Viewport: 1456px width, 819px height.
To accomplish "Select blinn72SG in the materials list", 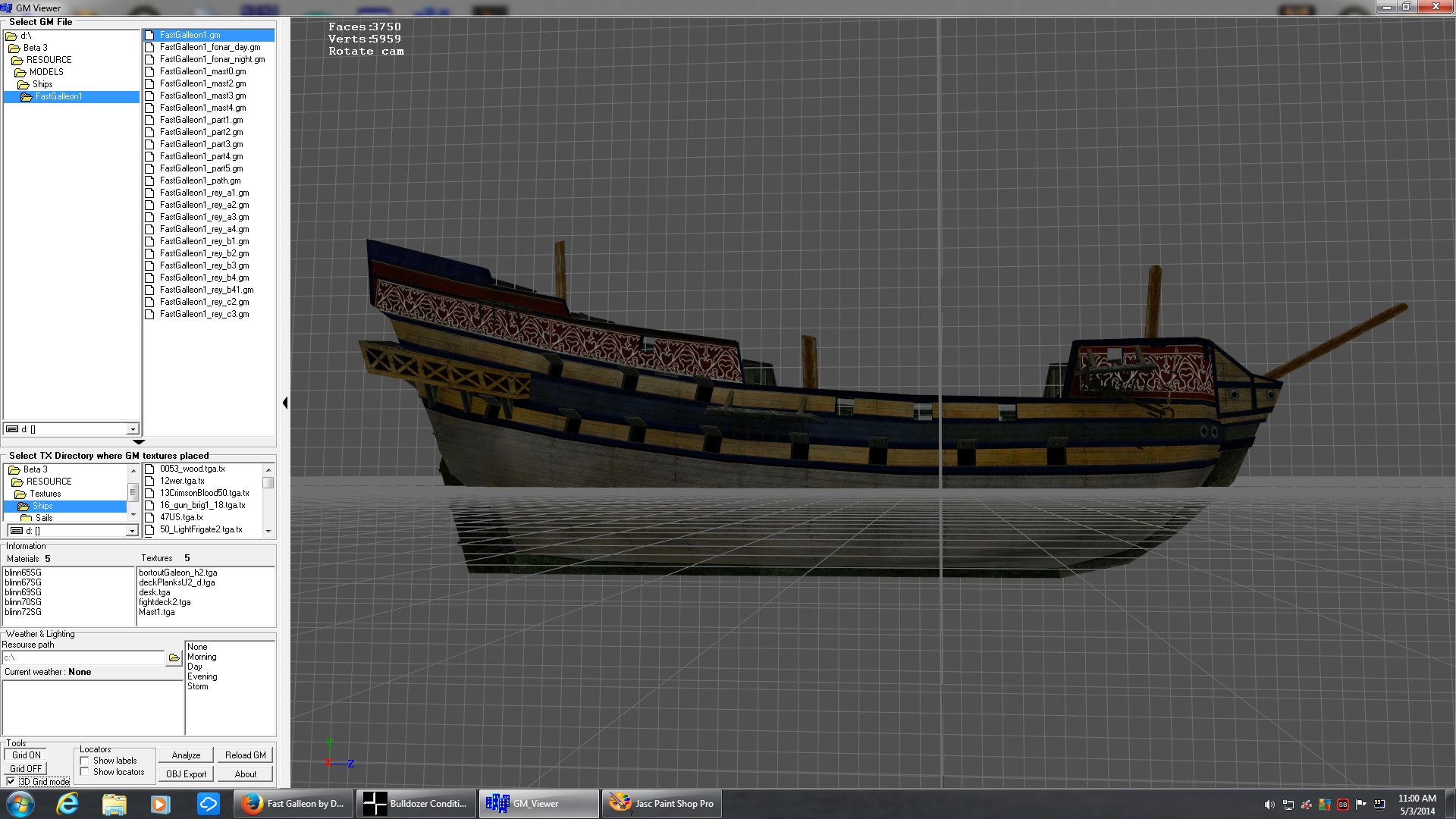I will [x=23, y=612].
